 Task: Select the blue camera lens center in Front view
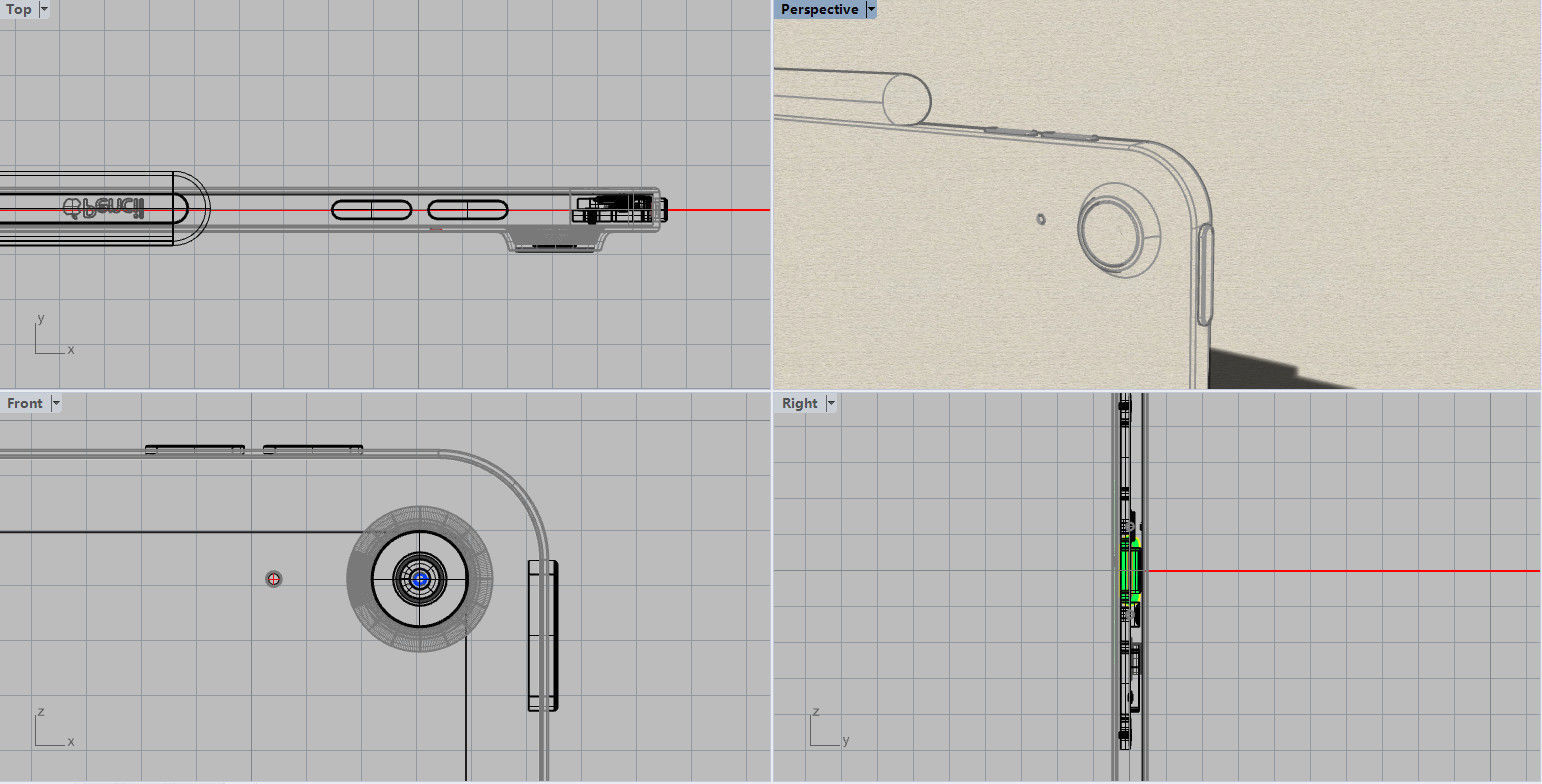(x=420, y=579)
